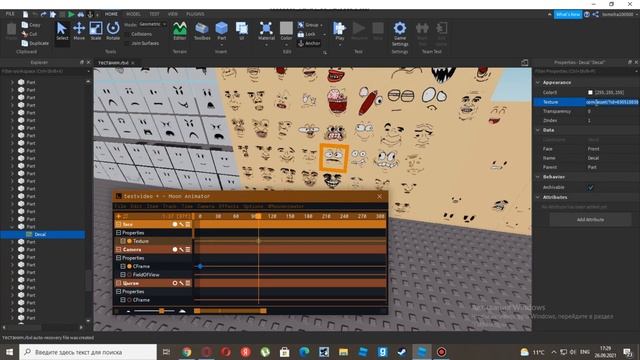
Task: Activate the Select tool
Action: point(62,31)
